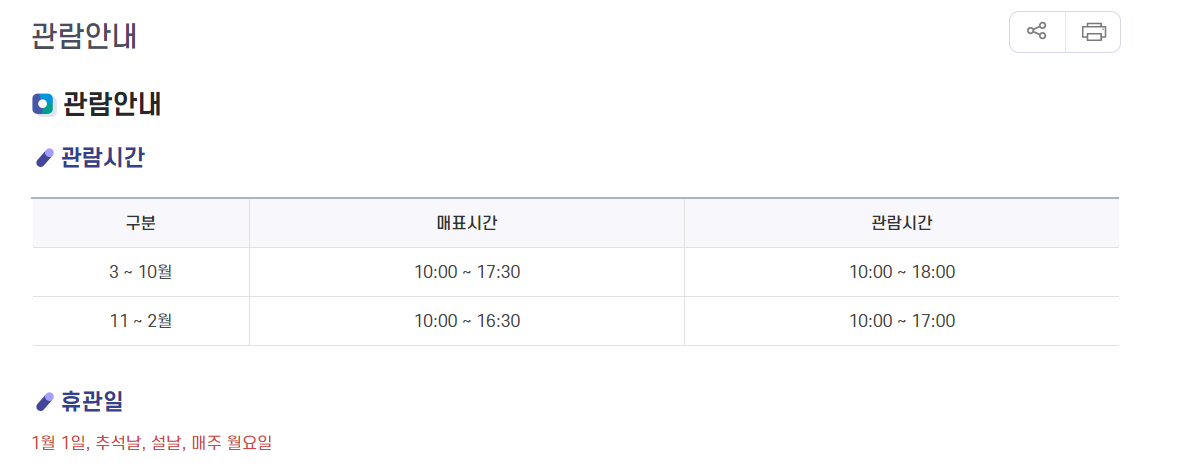Viewport: 1180px width, 468px height.
Task: Click the pill icon next to 관람시간
Action: tap(44, 158)
